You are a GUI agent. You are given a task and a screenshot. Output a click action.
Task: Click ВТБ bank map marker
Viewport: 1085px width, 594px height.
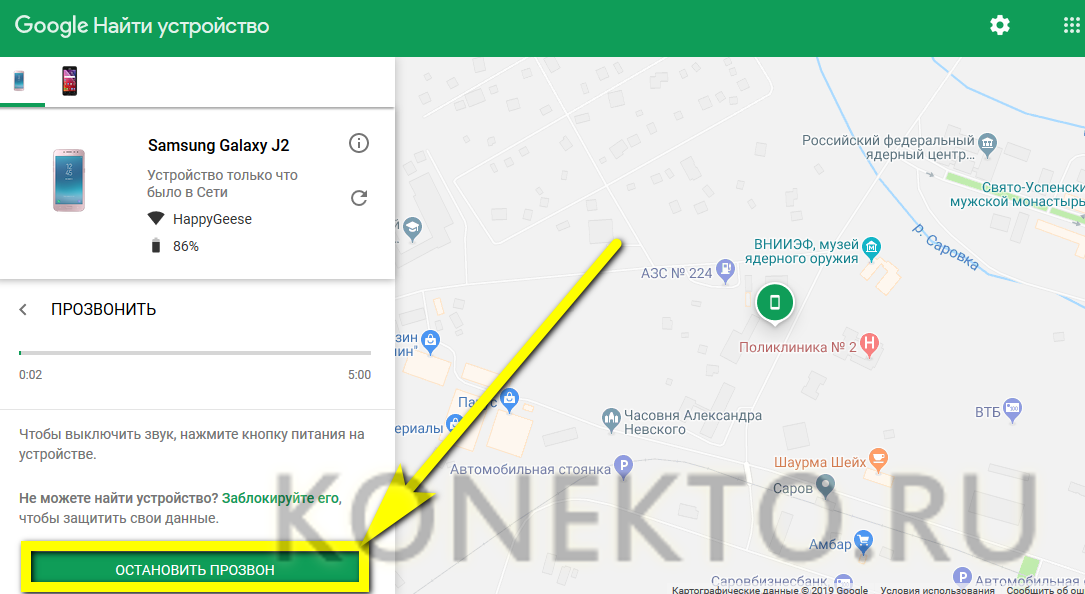tap(1013, 409)
